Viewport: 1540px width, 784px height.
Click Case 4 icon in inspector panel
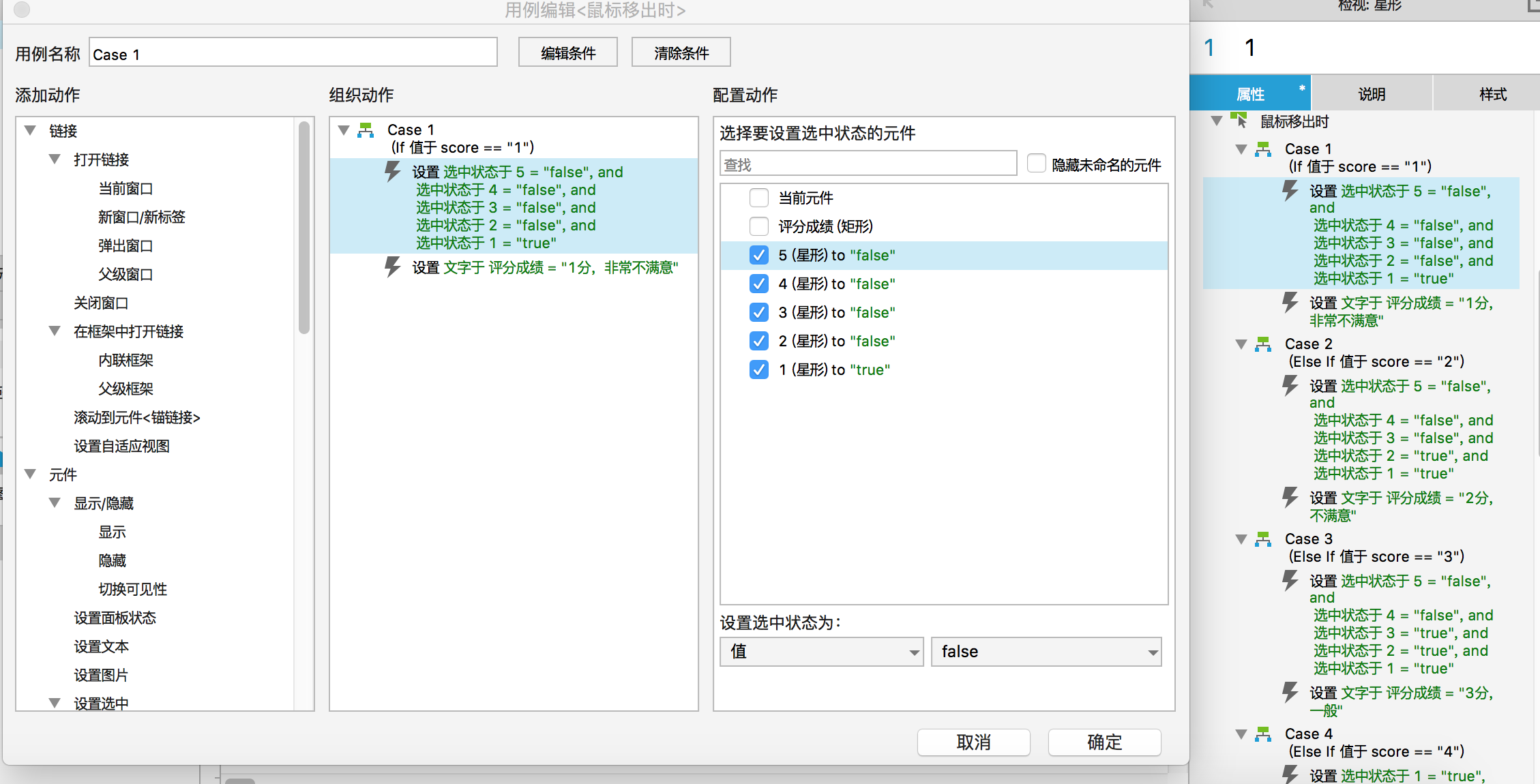pyautogui.click(x=1263, y=734)
